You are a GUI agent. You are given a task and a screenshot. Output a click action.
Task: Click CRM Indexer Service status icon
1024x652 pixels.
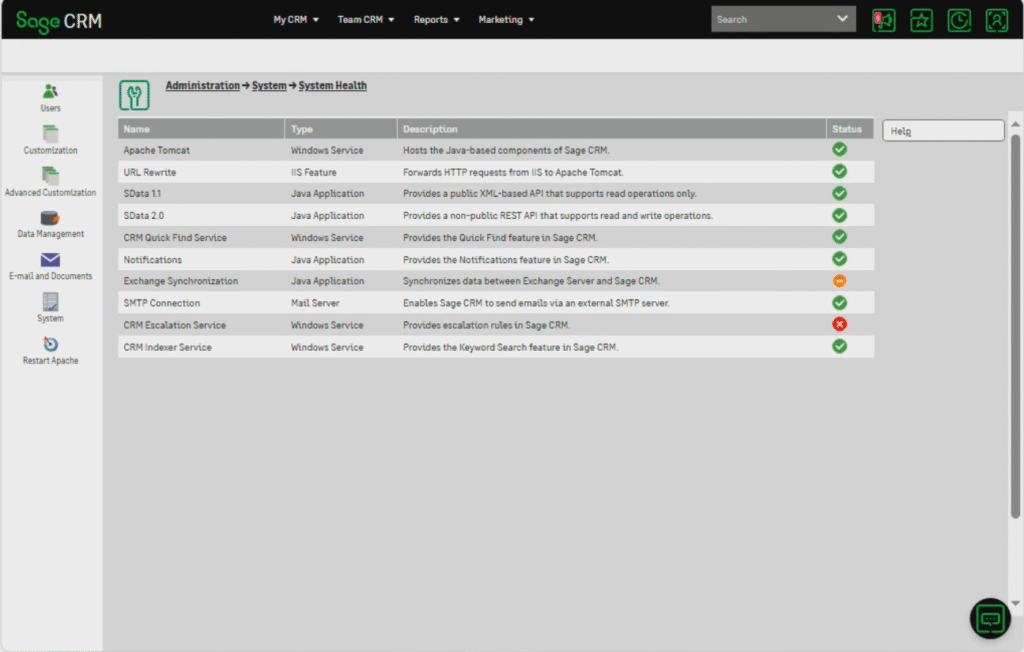(x=839, y=346)
